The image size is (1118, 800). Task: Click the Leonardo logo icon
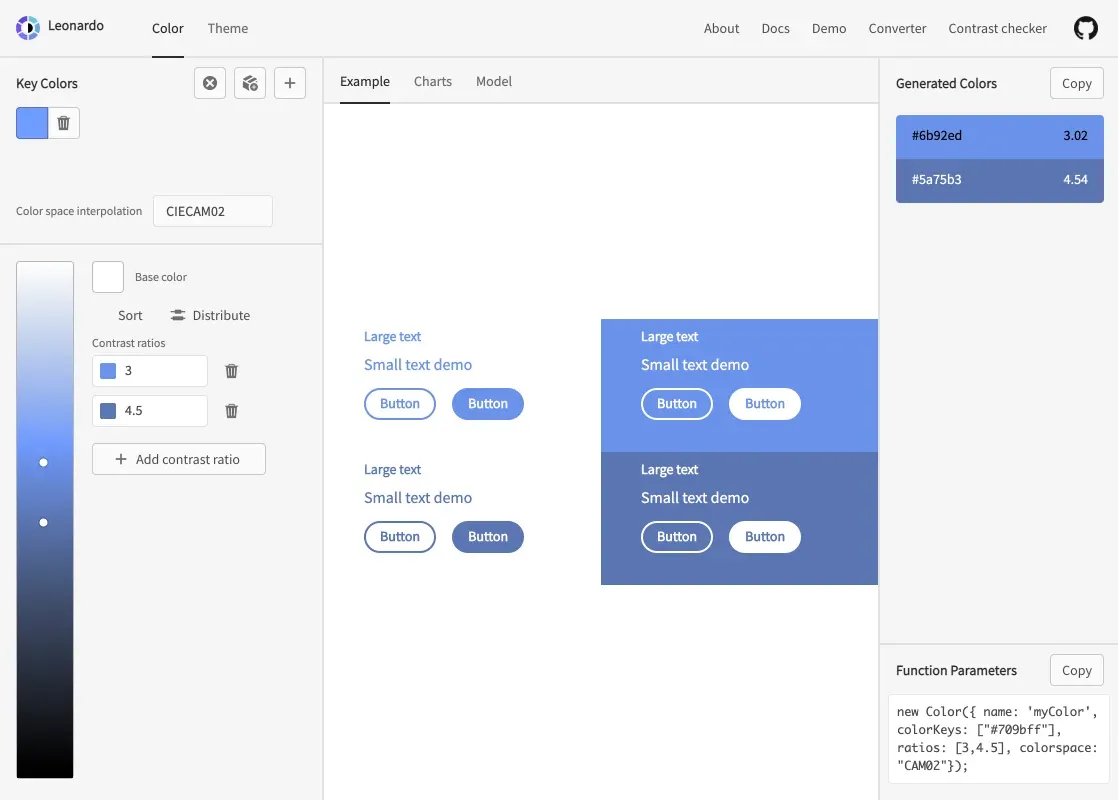click(28, 28)
